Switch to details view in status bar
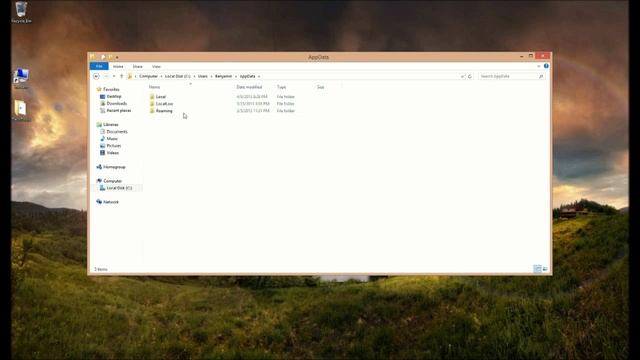Viewport: 640px width, 360px height. pos(538,269)
